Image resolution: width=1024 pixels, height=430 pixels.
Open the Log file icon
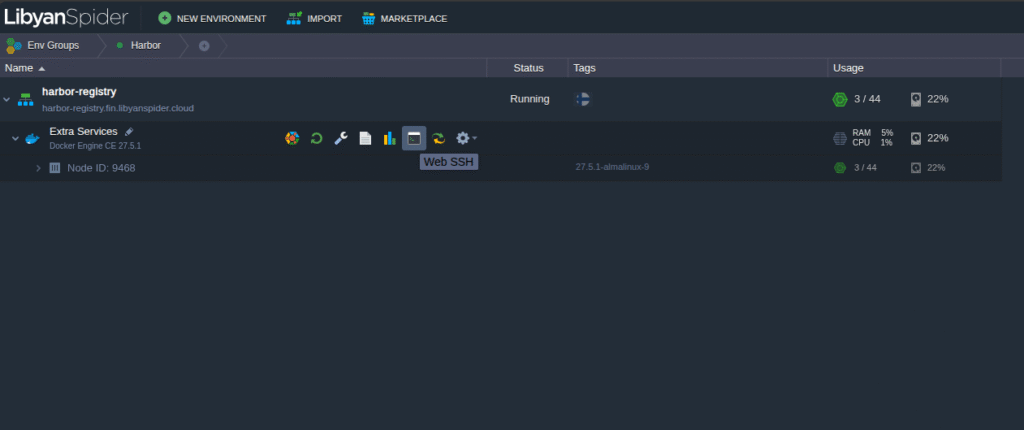tap(365, 138)
